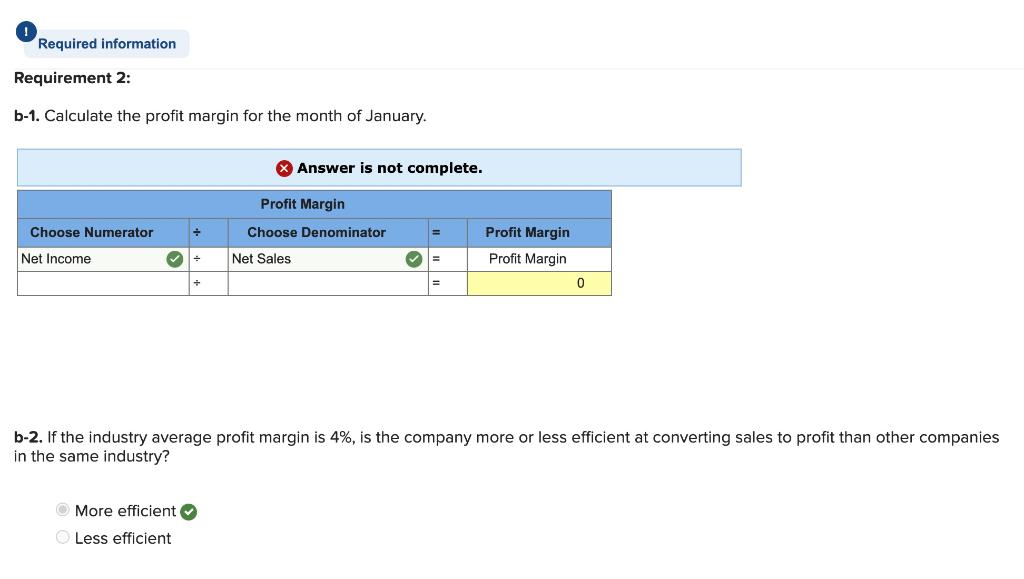Select the Profit Margin table header
Screen dimensions: 1024x579
tap(302, 204)
